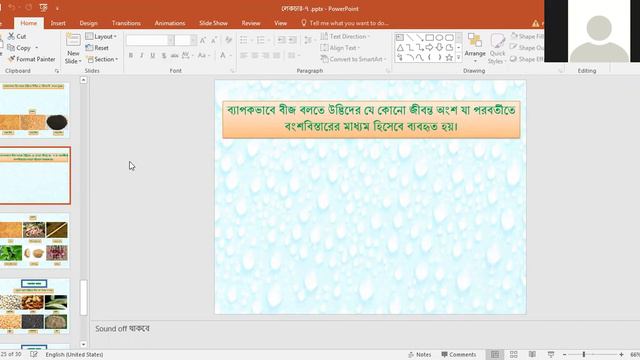Image resolution: width=640 pixels, height=360 pixels.
Task: Decrease list indent level
Action: [281, 40]
